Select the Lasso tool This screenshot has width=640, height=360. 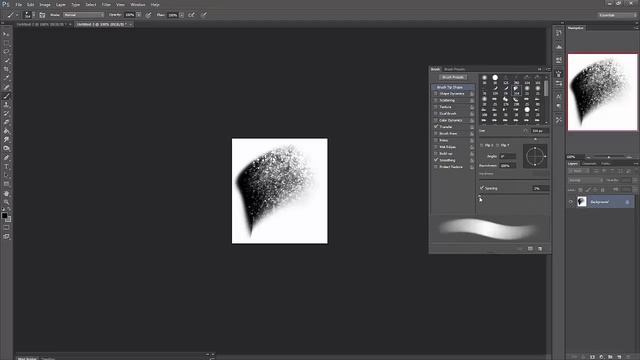pos(6,52)
